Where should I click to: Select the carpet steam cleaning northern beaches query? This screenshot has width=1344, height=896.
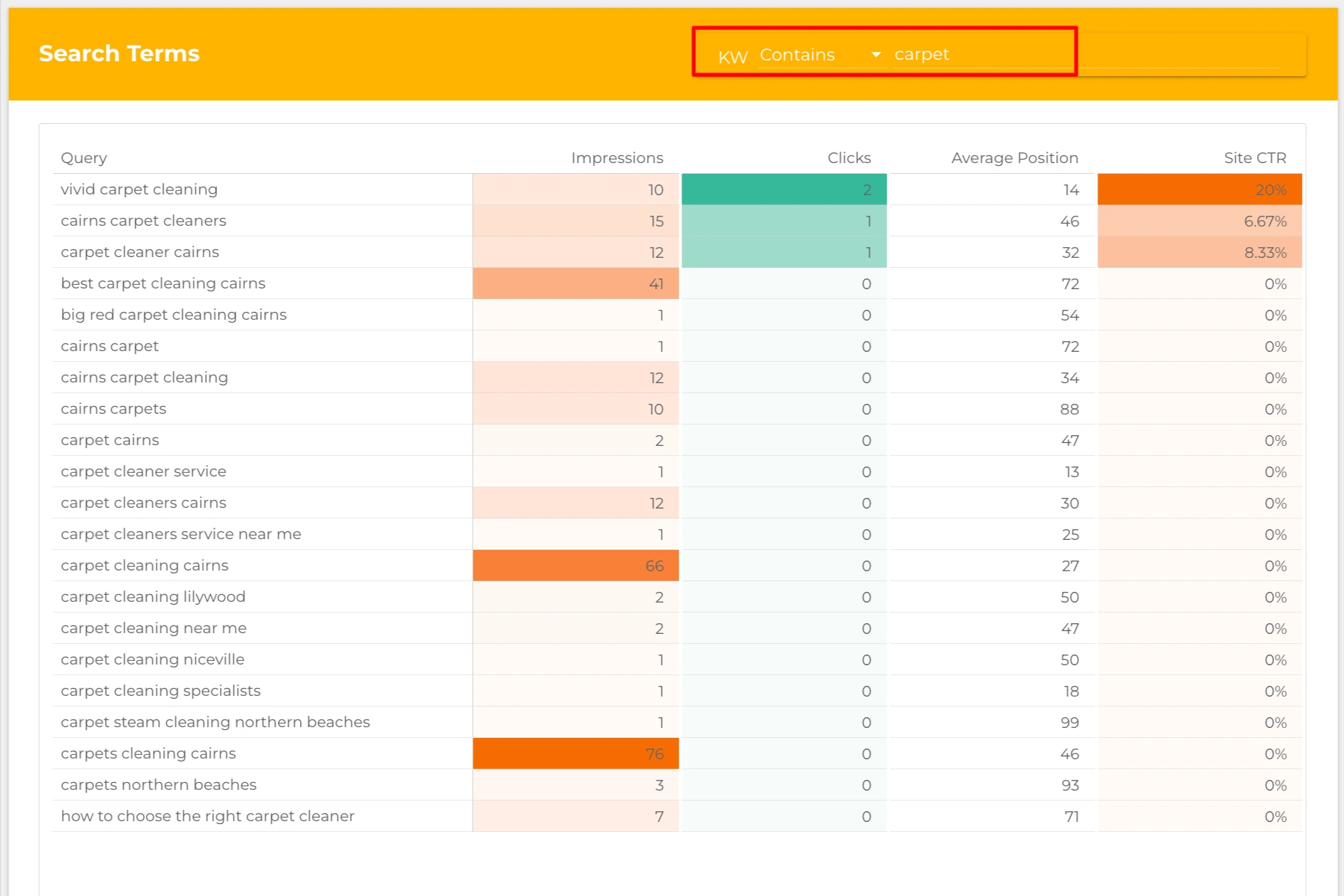pos(215,722)
